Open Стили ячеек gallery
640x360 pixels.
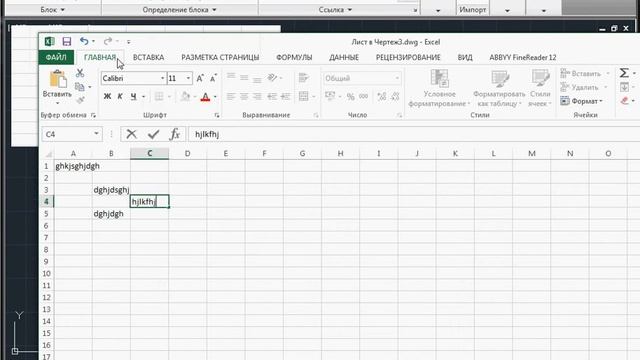pos(540,88)
